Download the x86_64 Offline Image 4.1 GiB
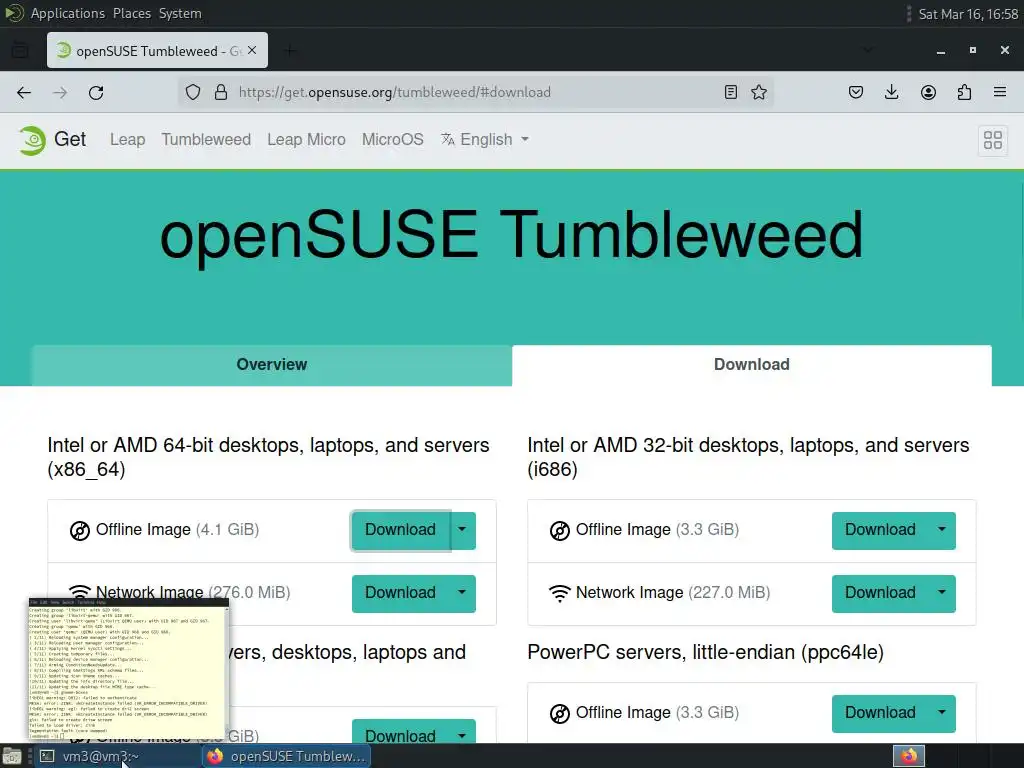1024x768 pixels. (400, 530)
